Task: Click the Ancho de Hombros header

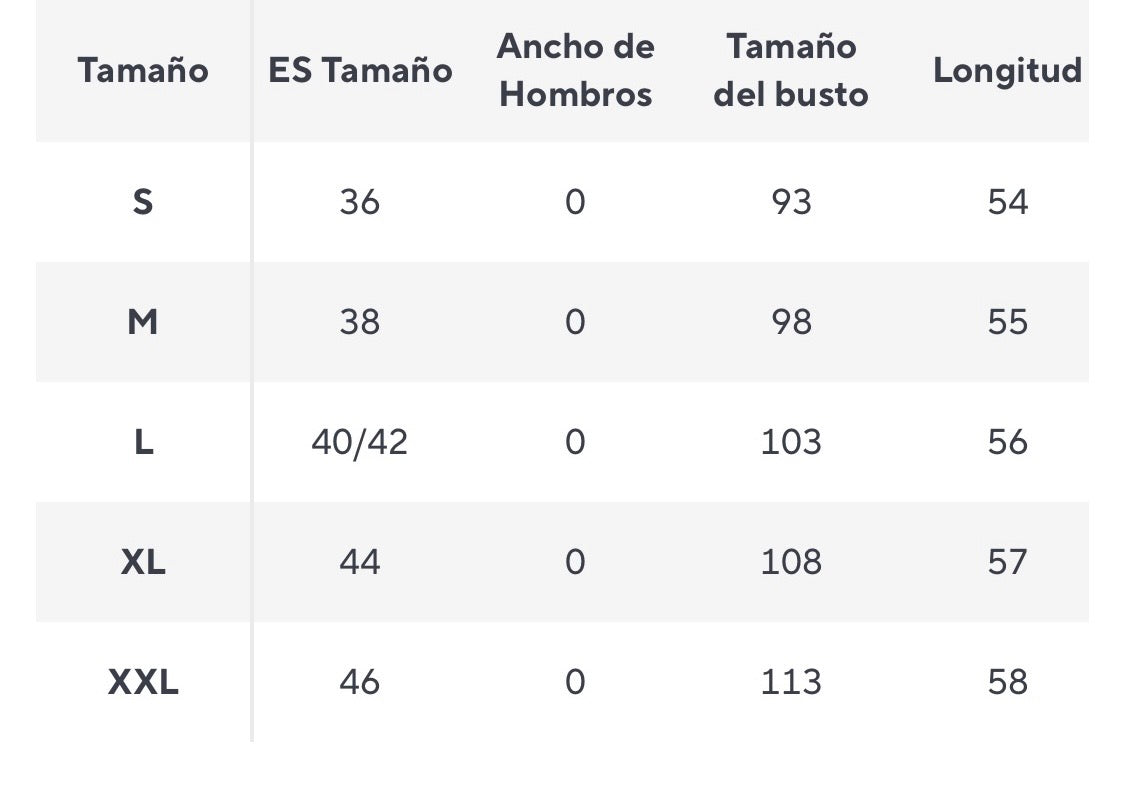Action: [x=575, y=70]
